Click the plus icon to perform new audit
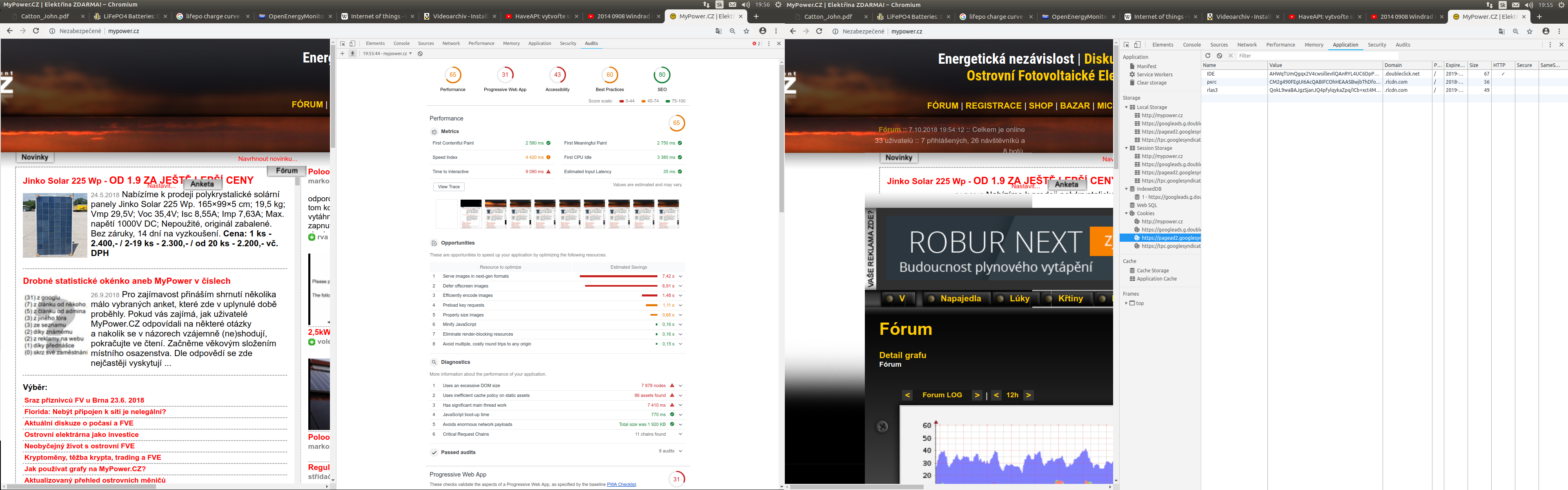 tap(343, 53)
